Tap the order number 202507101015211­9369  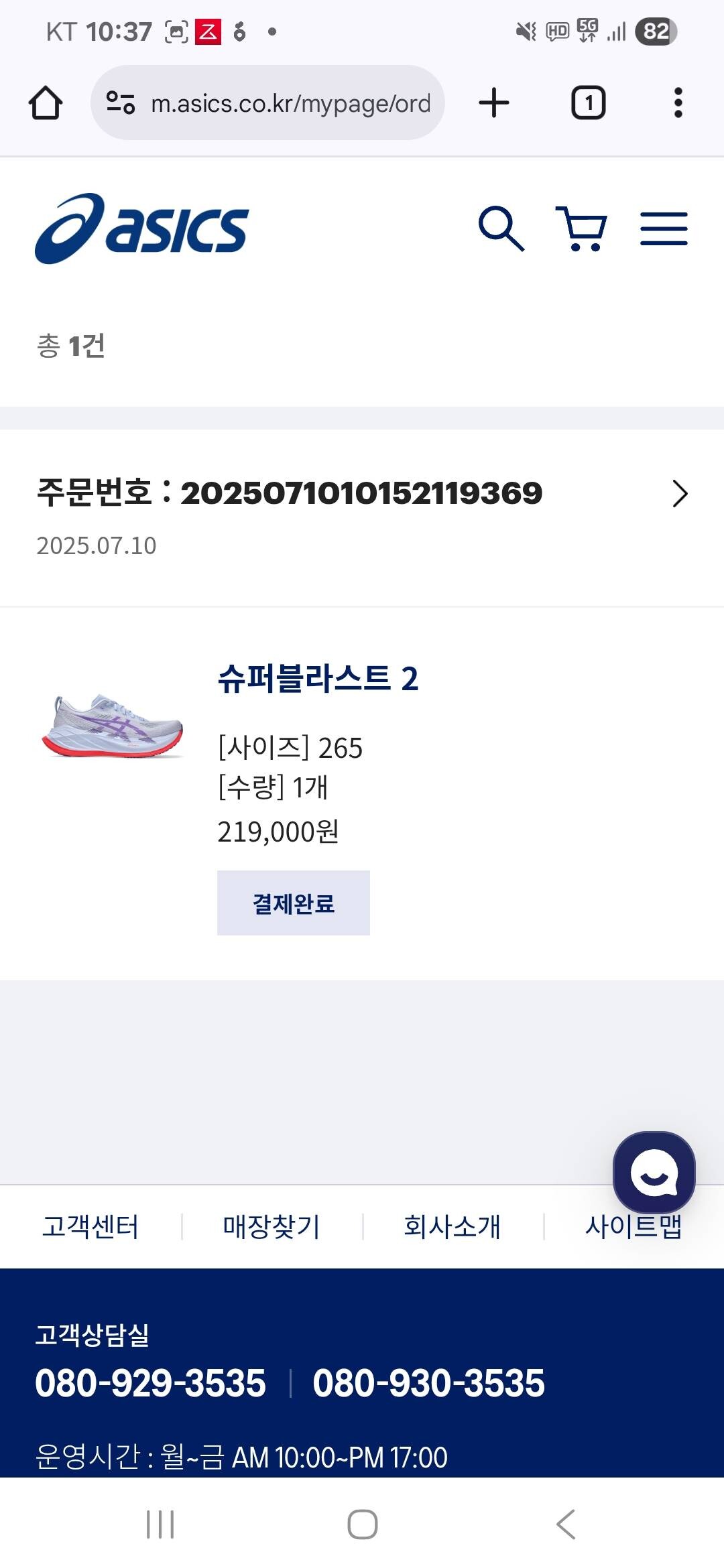361,493
